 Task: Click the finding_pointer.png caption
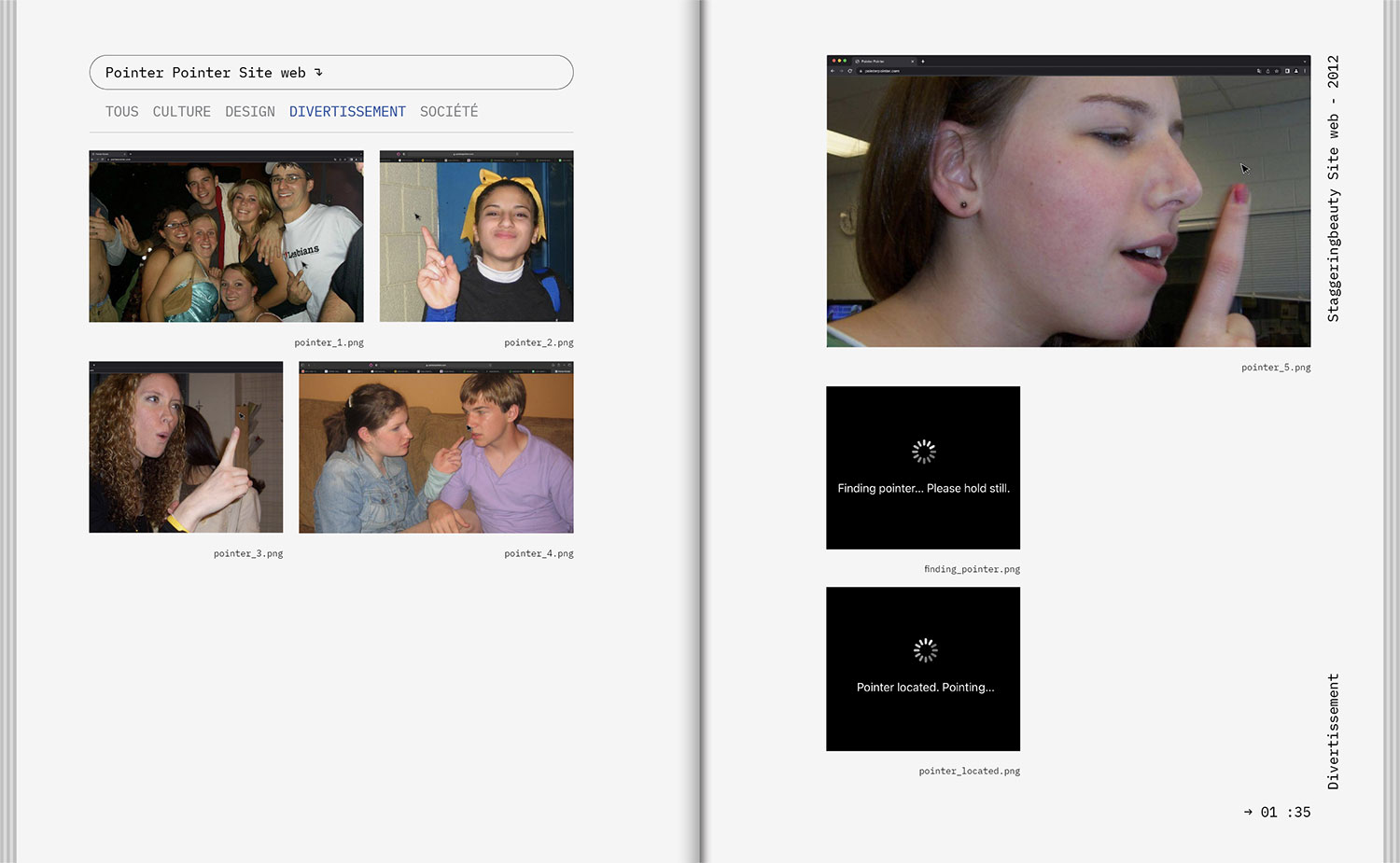click(x=972, y=569)
